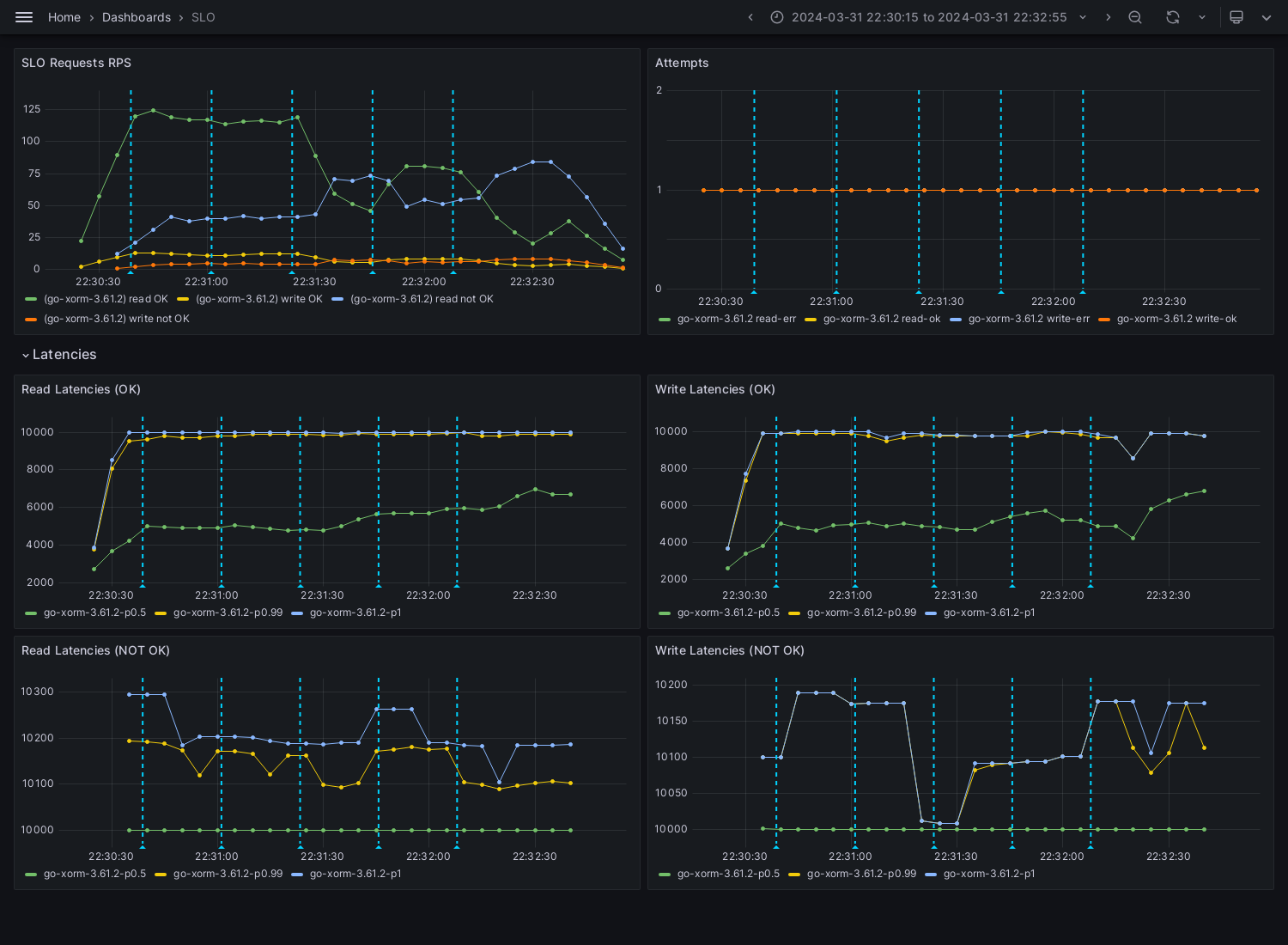Open view mode monitor icon
Image resolution: width=1288 pixels, height=945 pixels.
tap(1236, 17)
